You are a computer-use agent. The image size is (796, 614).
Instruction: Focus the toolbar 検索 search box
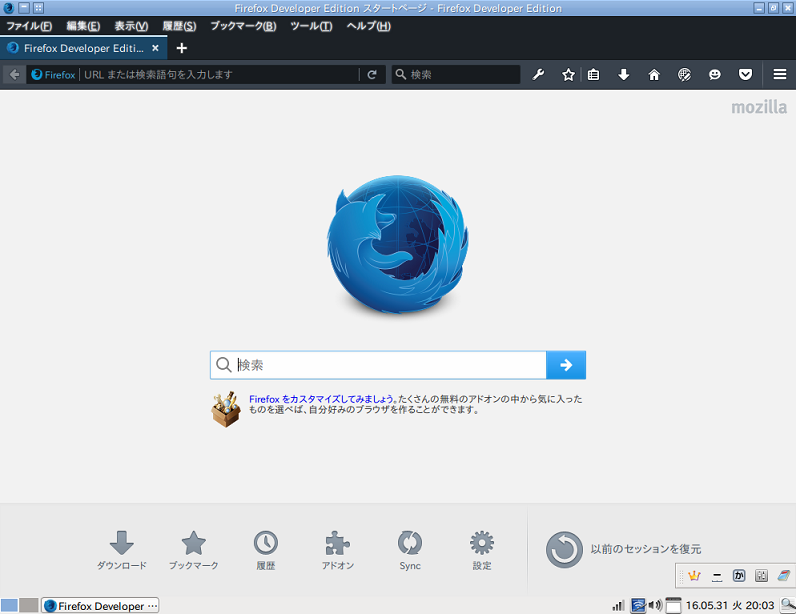point(456,75)
